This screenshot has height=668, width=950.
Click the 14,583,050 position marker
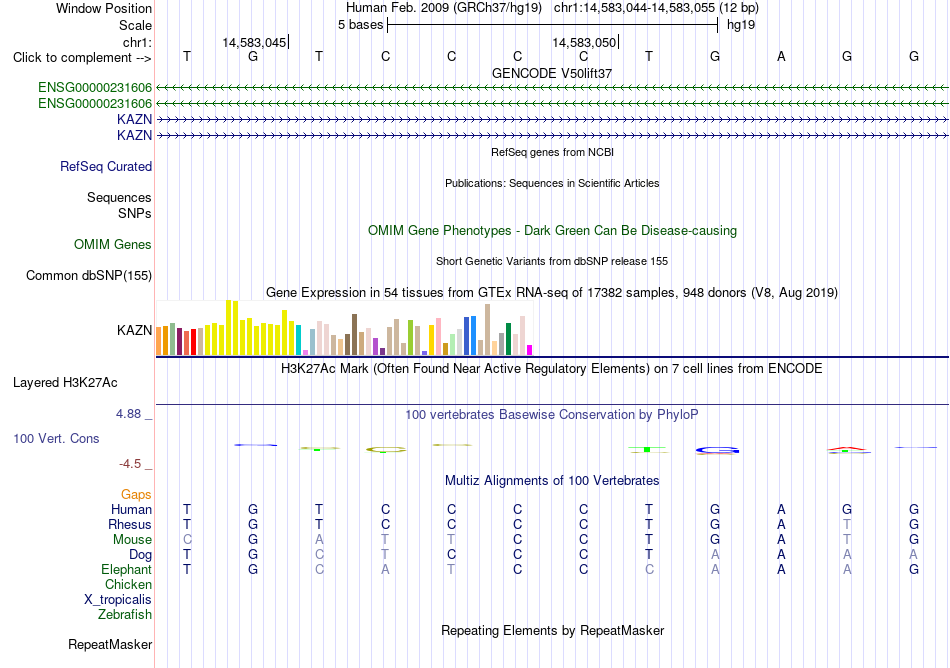click(585, 42)
